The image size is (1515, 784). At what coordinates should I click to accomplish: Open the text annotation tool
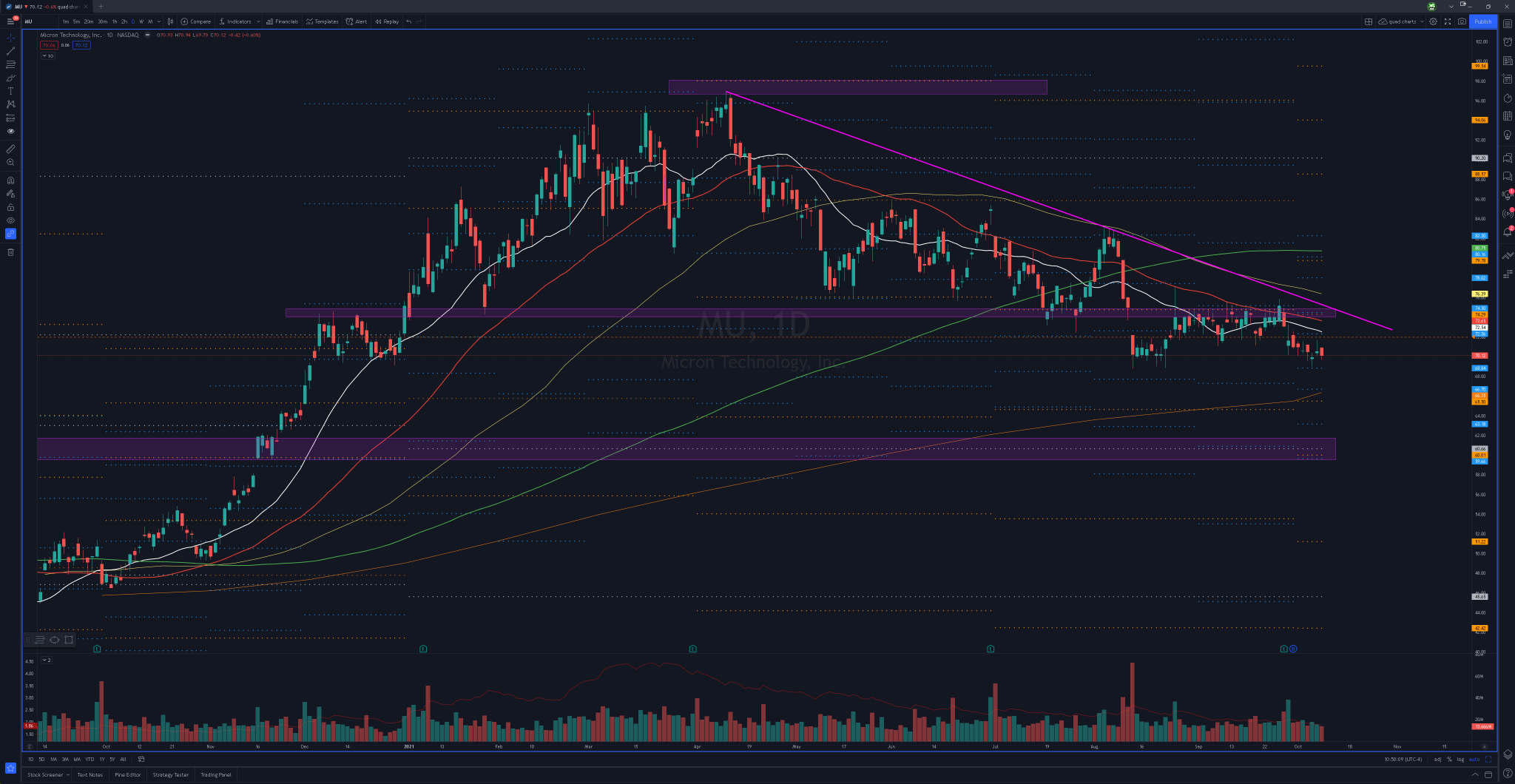(10, 91)
